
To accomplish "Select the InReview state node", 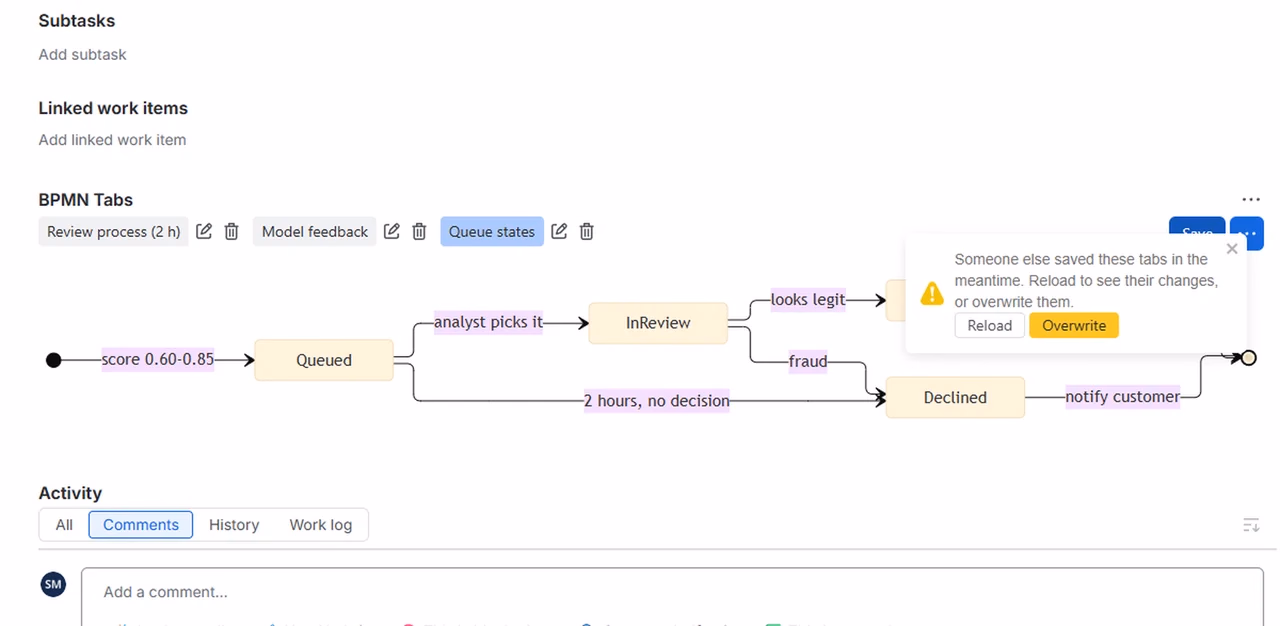I will tap(658, 323).
